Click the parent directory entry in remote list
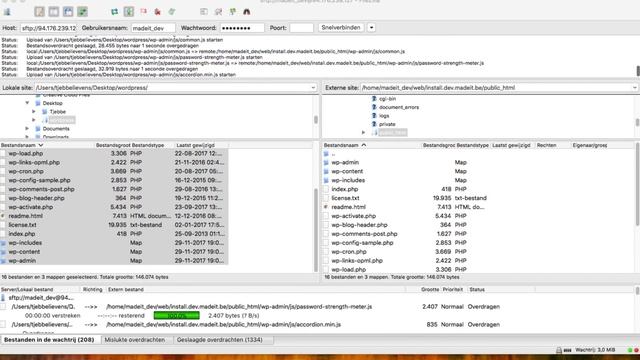640x360 pixels. pyautogui.click(x=333, y=154)
